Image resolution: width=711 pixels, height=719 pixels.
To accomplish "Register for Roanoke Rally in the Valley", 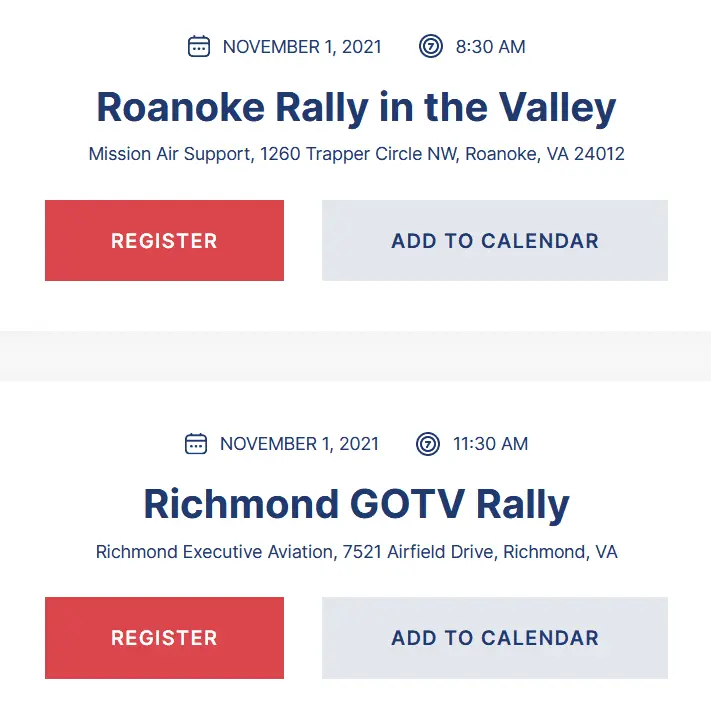I will [x=164, y=241].
